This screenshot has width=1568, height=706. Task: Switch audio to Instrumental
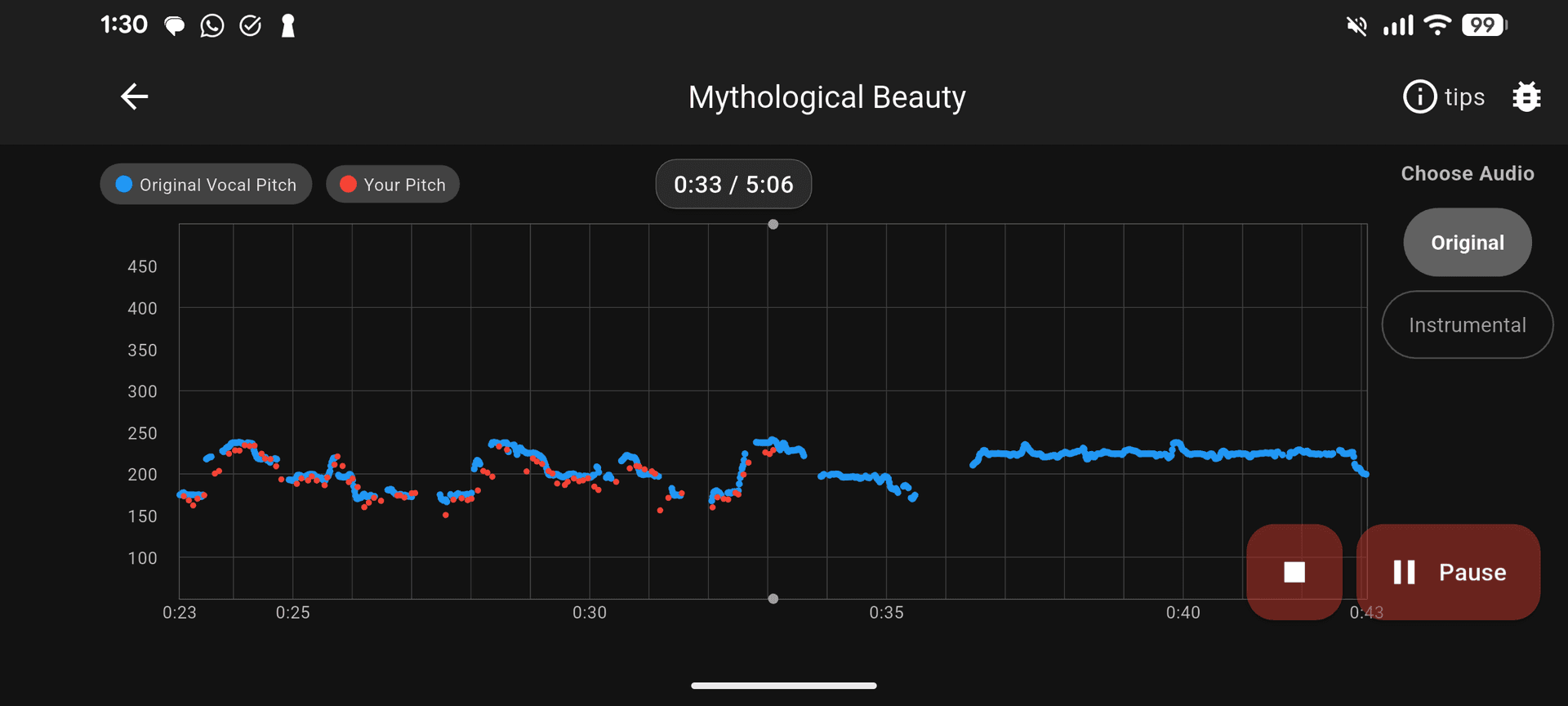(1467, 325)
